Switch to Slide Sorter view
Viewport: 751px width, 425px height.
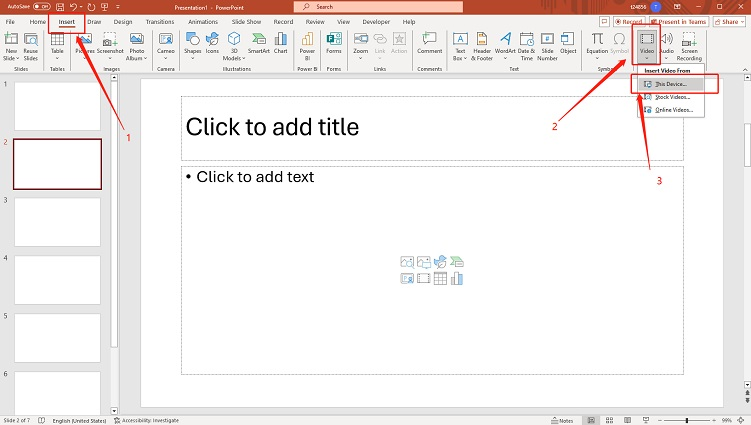pyautogui.click(x=609, y=420)
